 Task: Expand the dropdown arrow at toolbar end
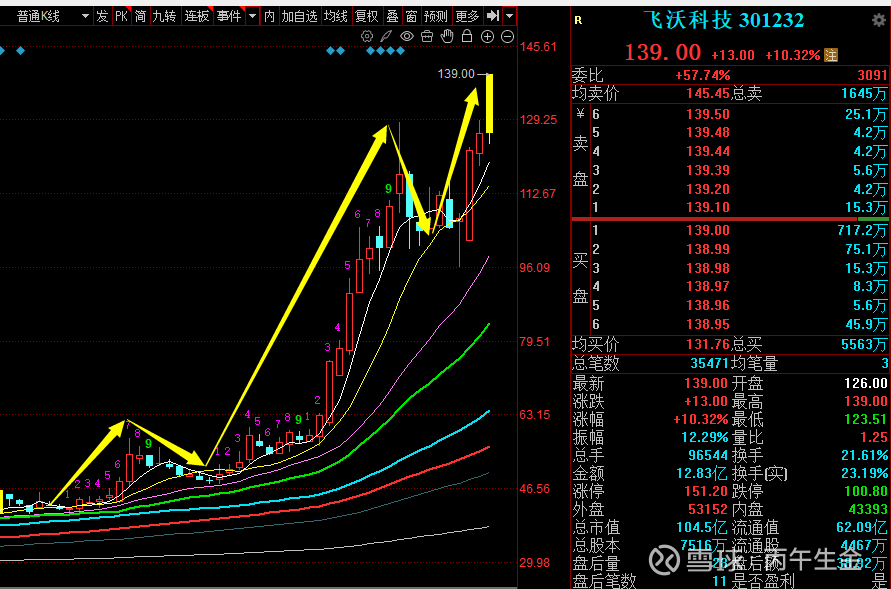point(511,16)
